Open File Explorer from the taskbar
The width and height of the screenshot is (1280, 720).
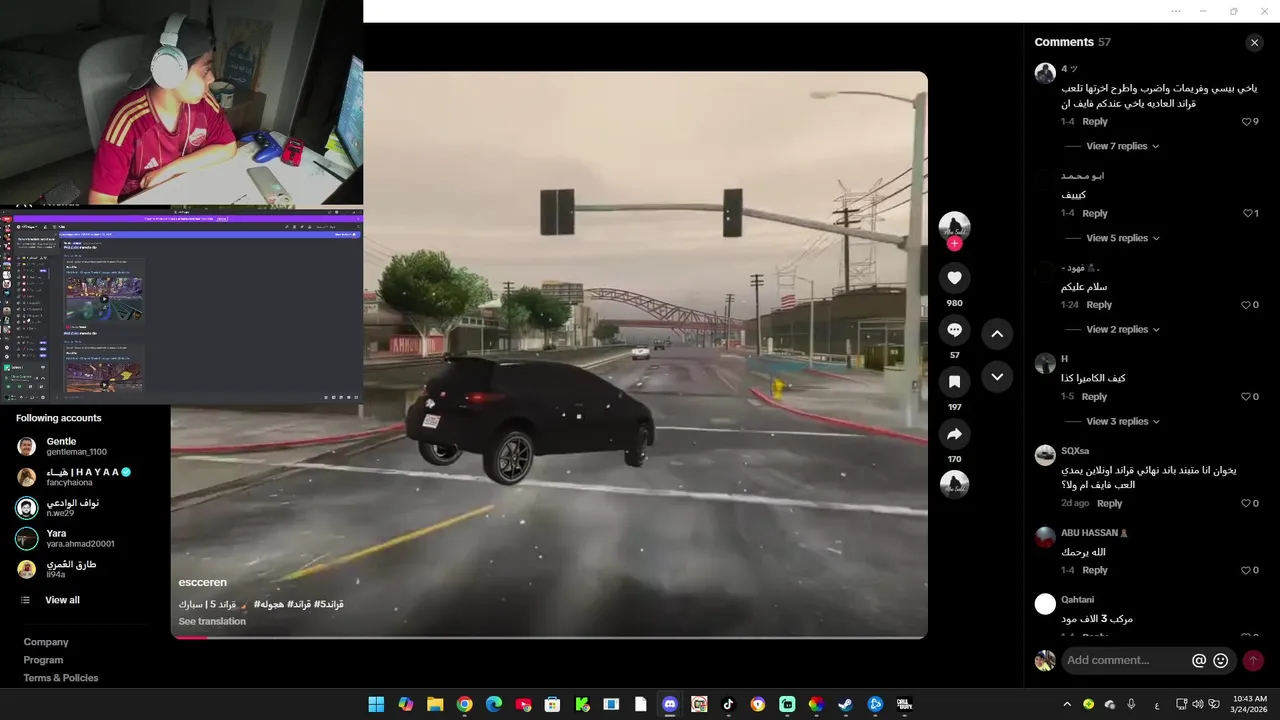435,704
